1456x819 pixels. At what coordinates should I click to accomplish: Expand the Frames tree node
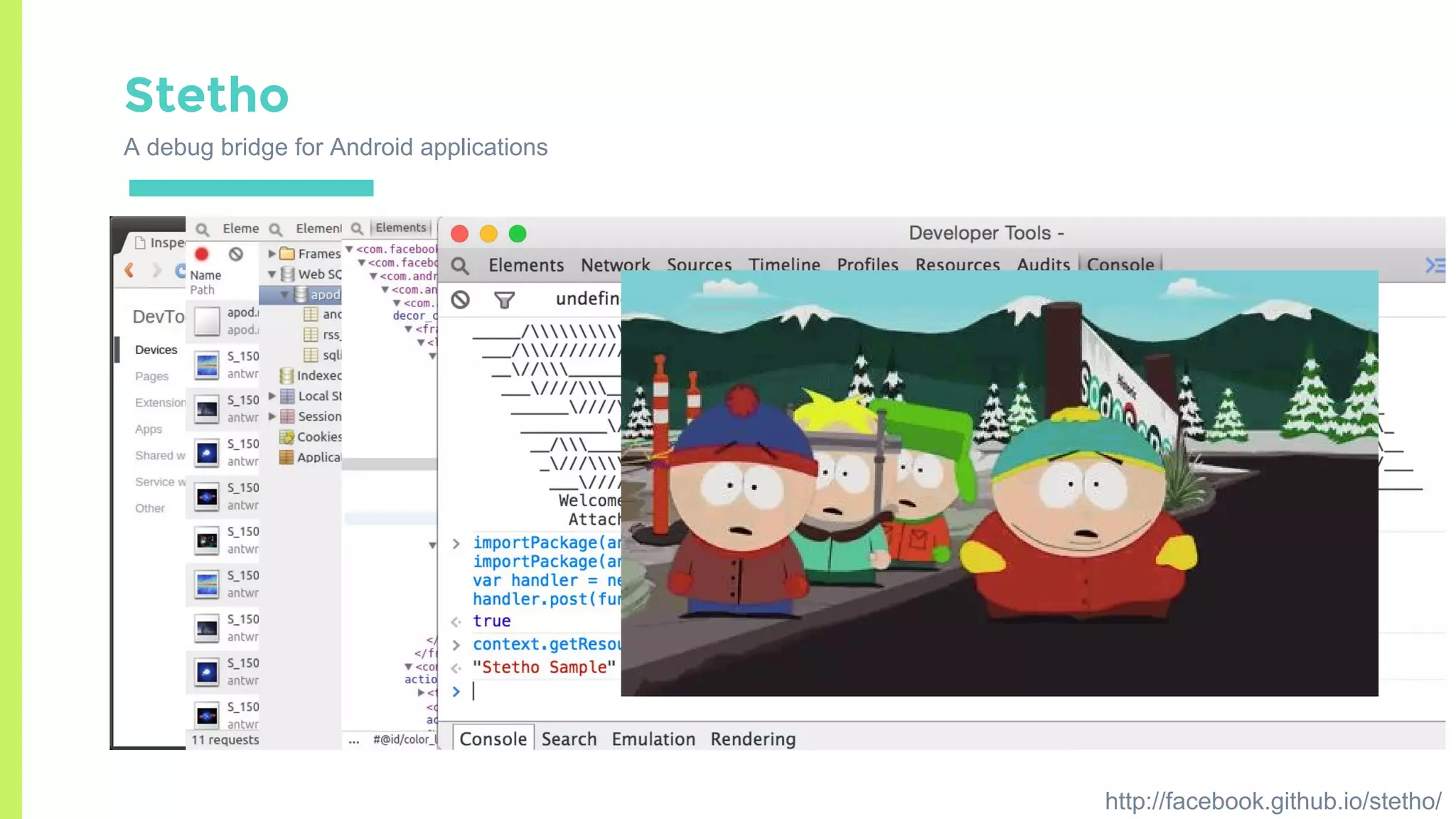(272, 253)
